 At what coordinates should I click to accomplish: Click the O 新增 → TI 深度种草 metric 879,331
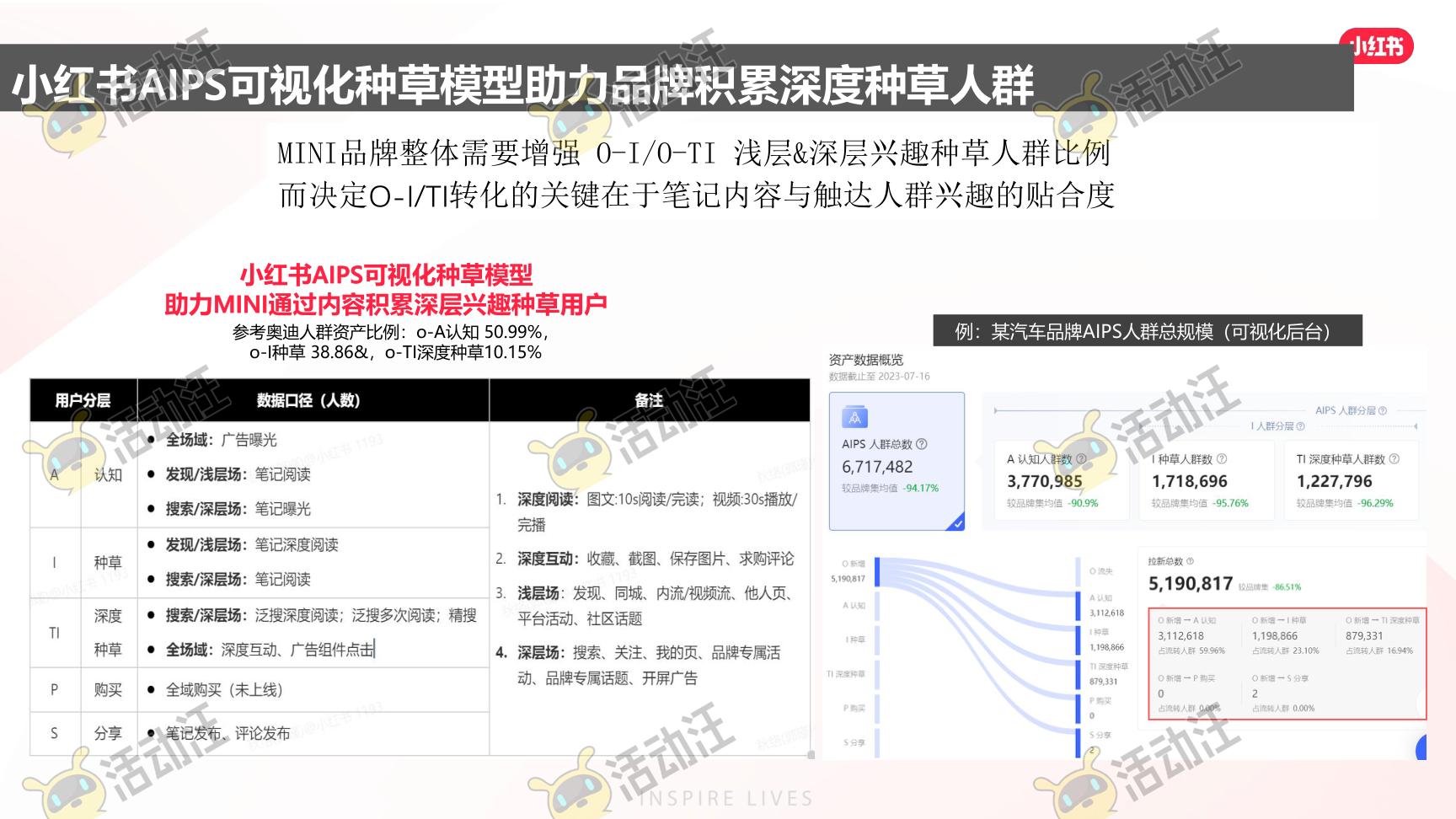pyautogui.click(x=1364, y=636)
